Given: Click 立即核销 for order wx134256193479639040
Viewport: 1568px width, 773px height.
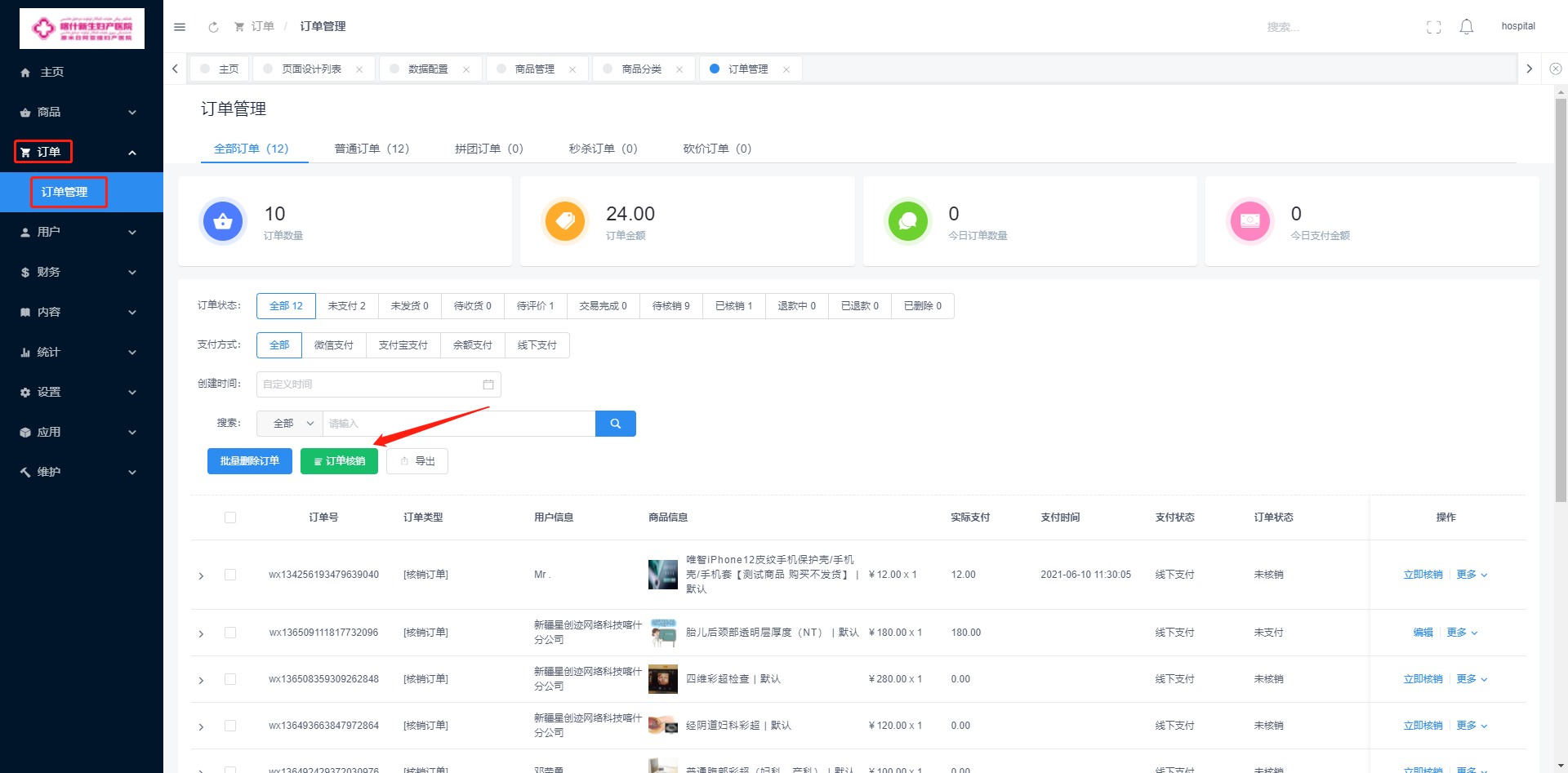Looking at the screenshot, I should 1423,575.
